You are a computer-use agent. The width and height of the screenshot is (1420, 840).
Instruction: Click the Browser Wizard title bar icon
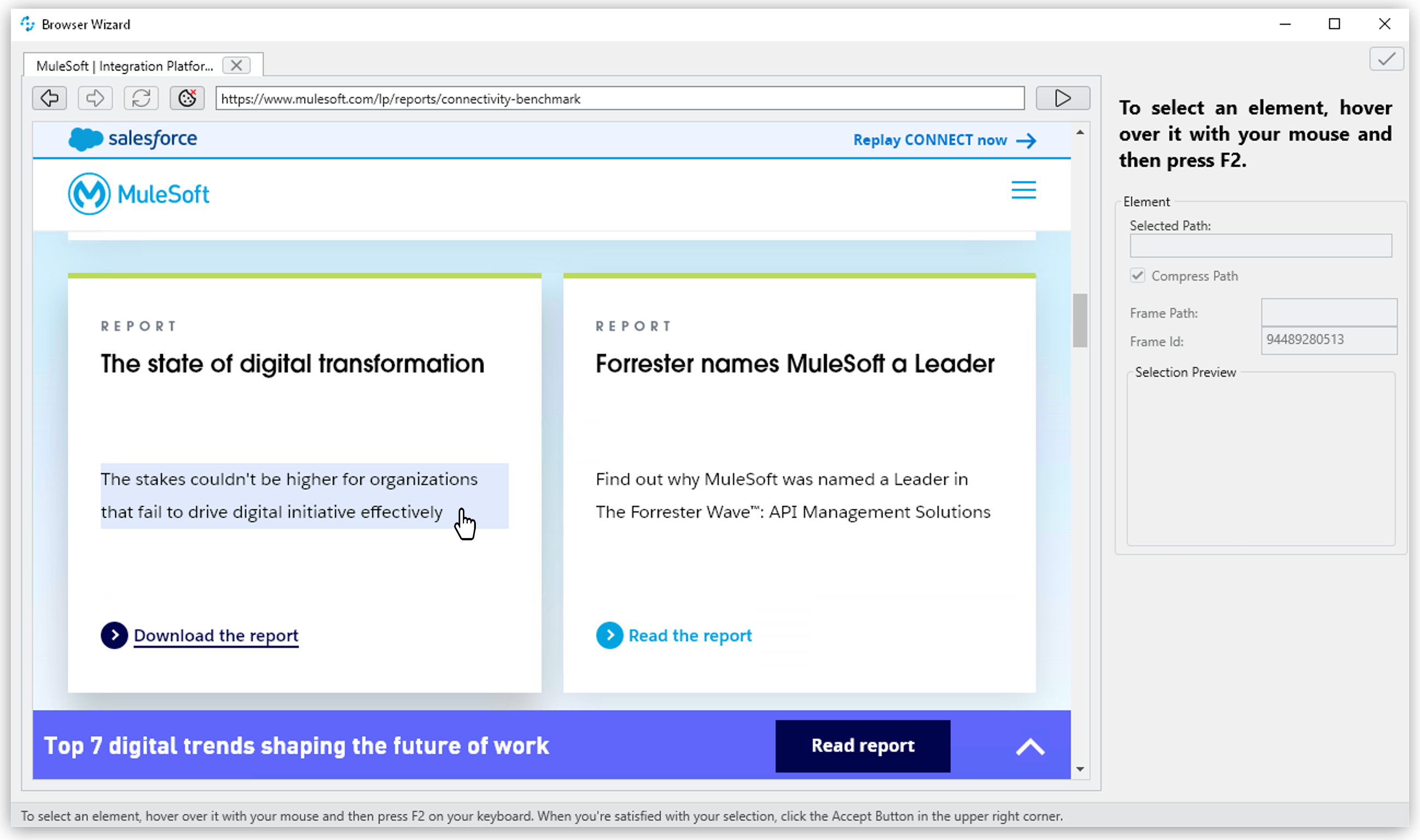(x=27, y=24)
